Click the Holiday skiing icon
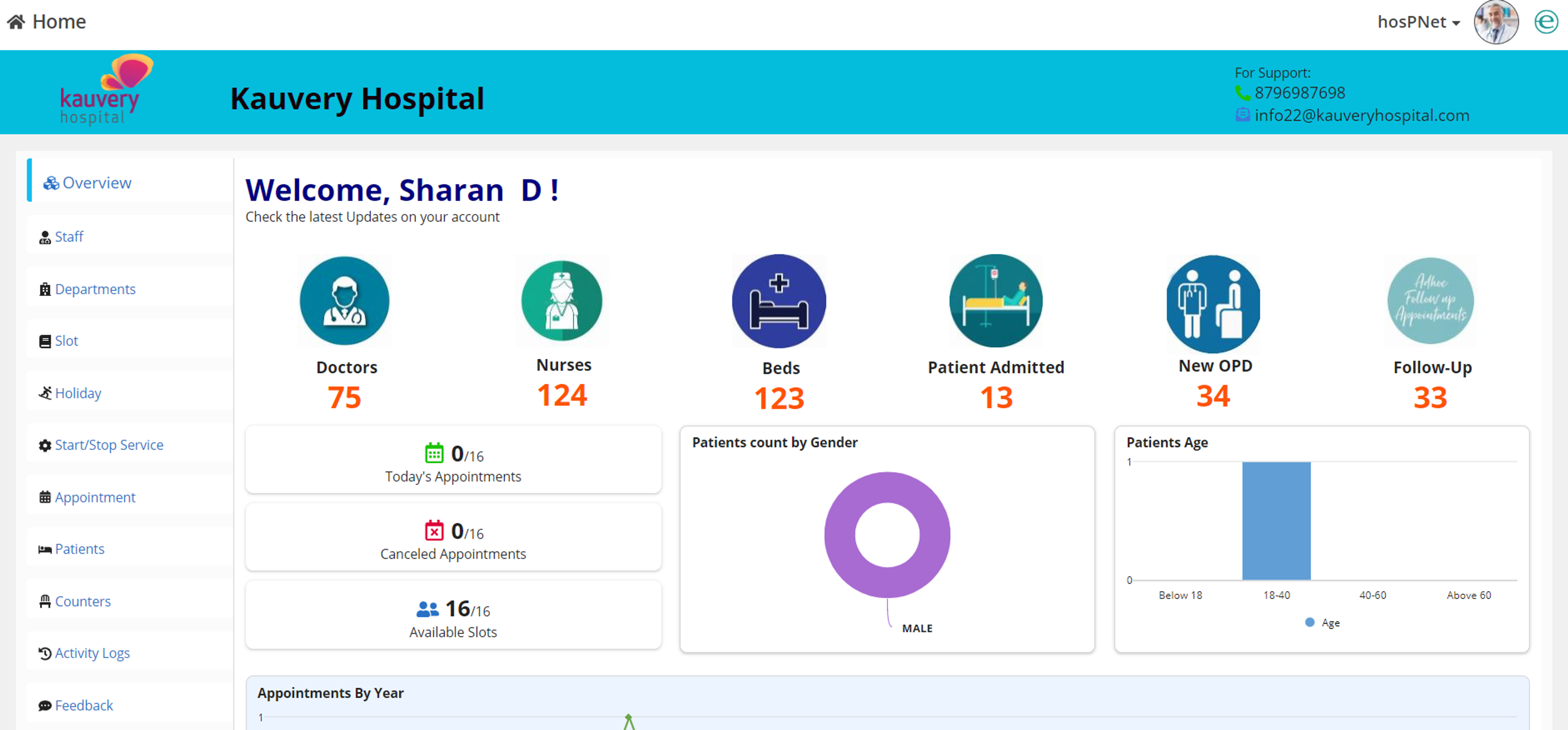The image size is (1568, 730). [x=45, y=393]
